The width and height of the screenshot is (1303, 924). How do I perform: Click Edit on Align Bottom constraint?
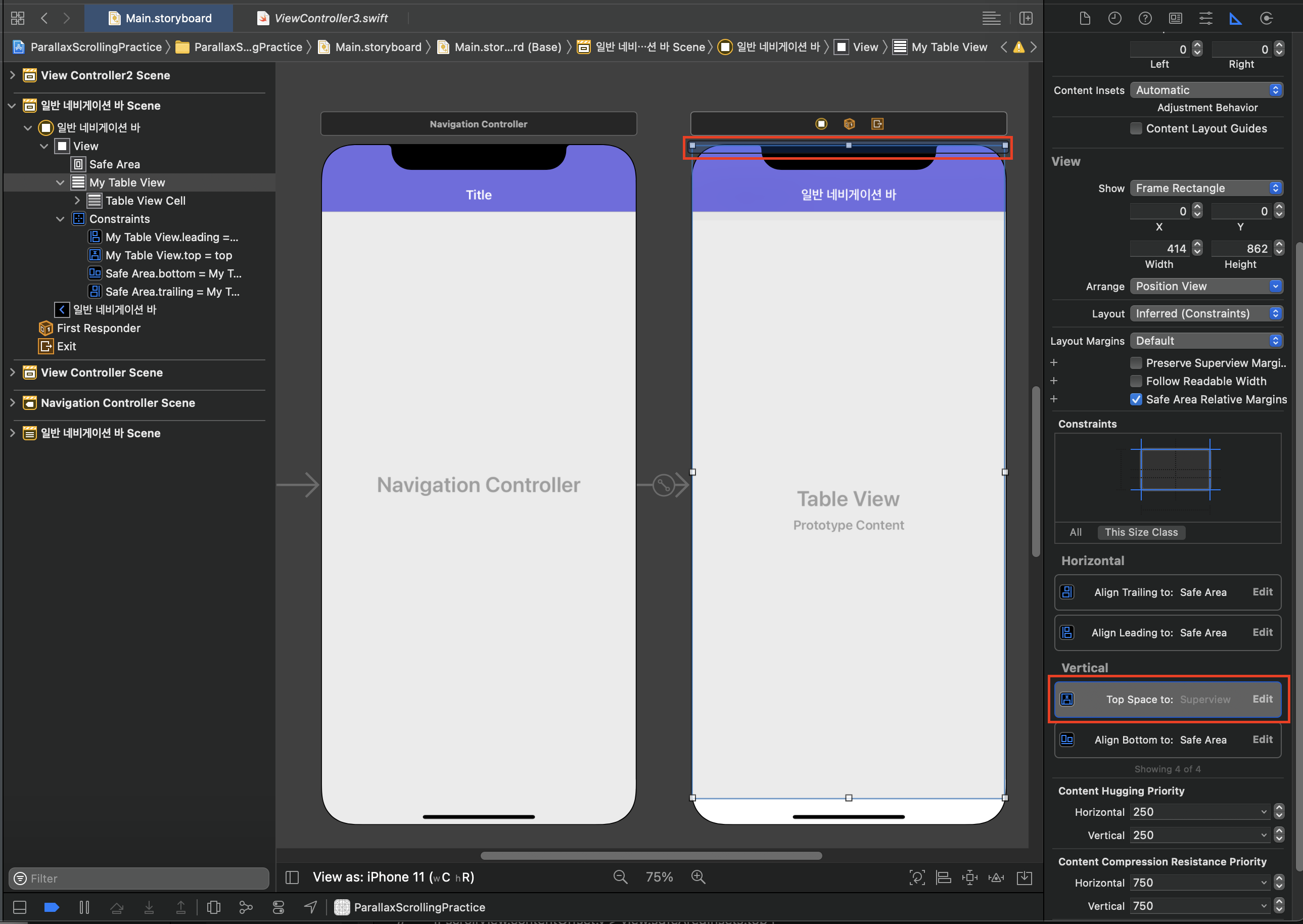click(x=1262, y=739)
